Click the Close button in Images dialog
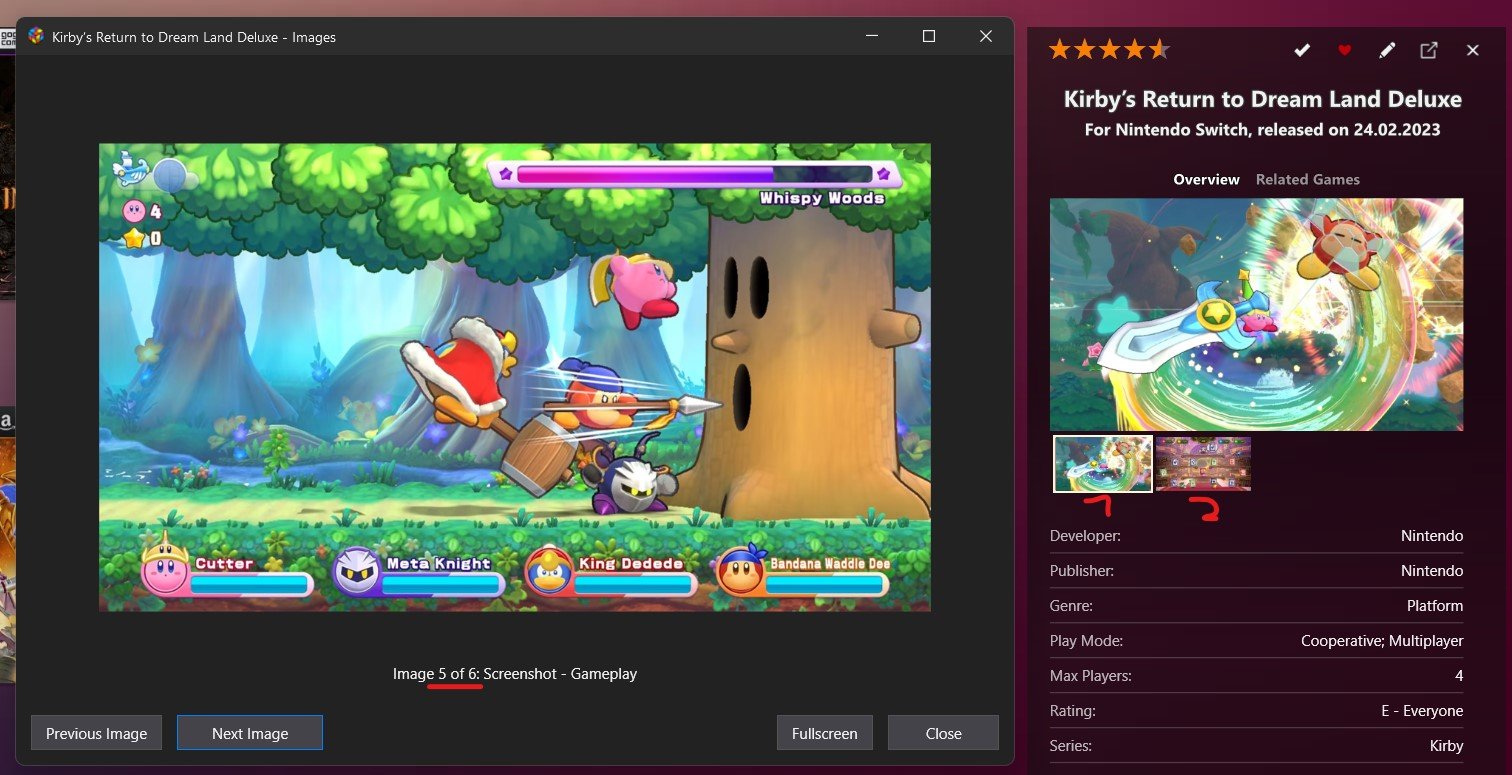 943,733
